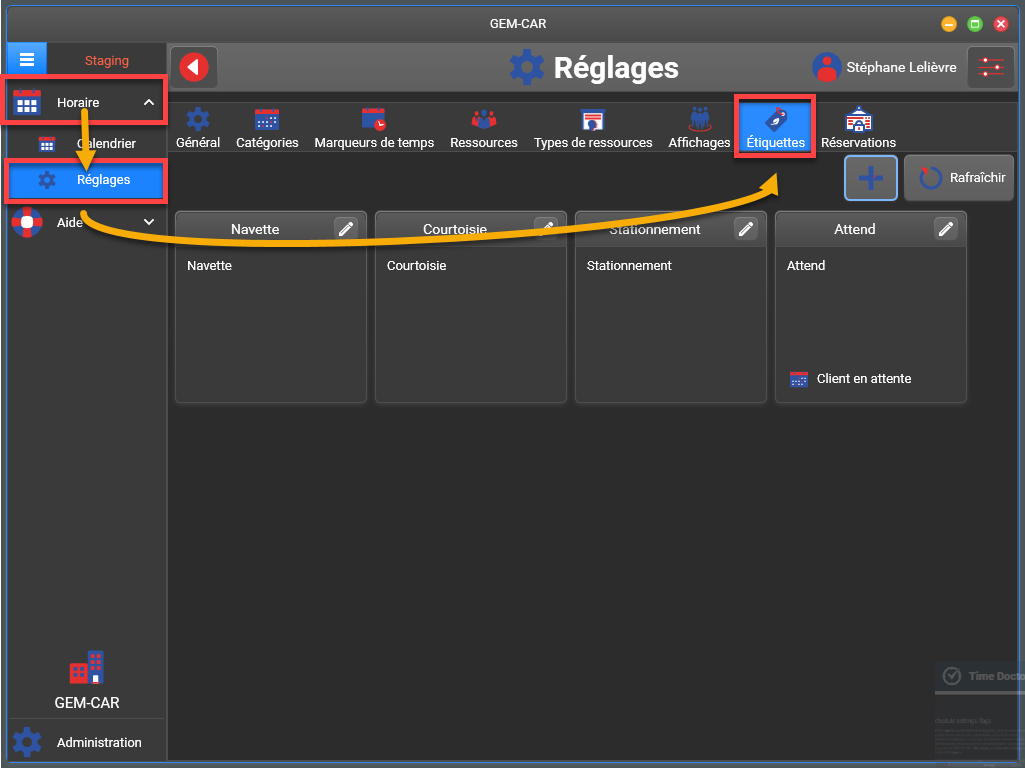Select Réglages in the sidebar
Image resolution: width=1025 pixels, height=768 pixels.
click(86, 180)
